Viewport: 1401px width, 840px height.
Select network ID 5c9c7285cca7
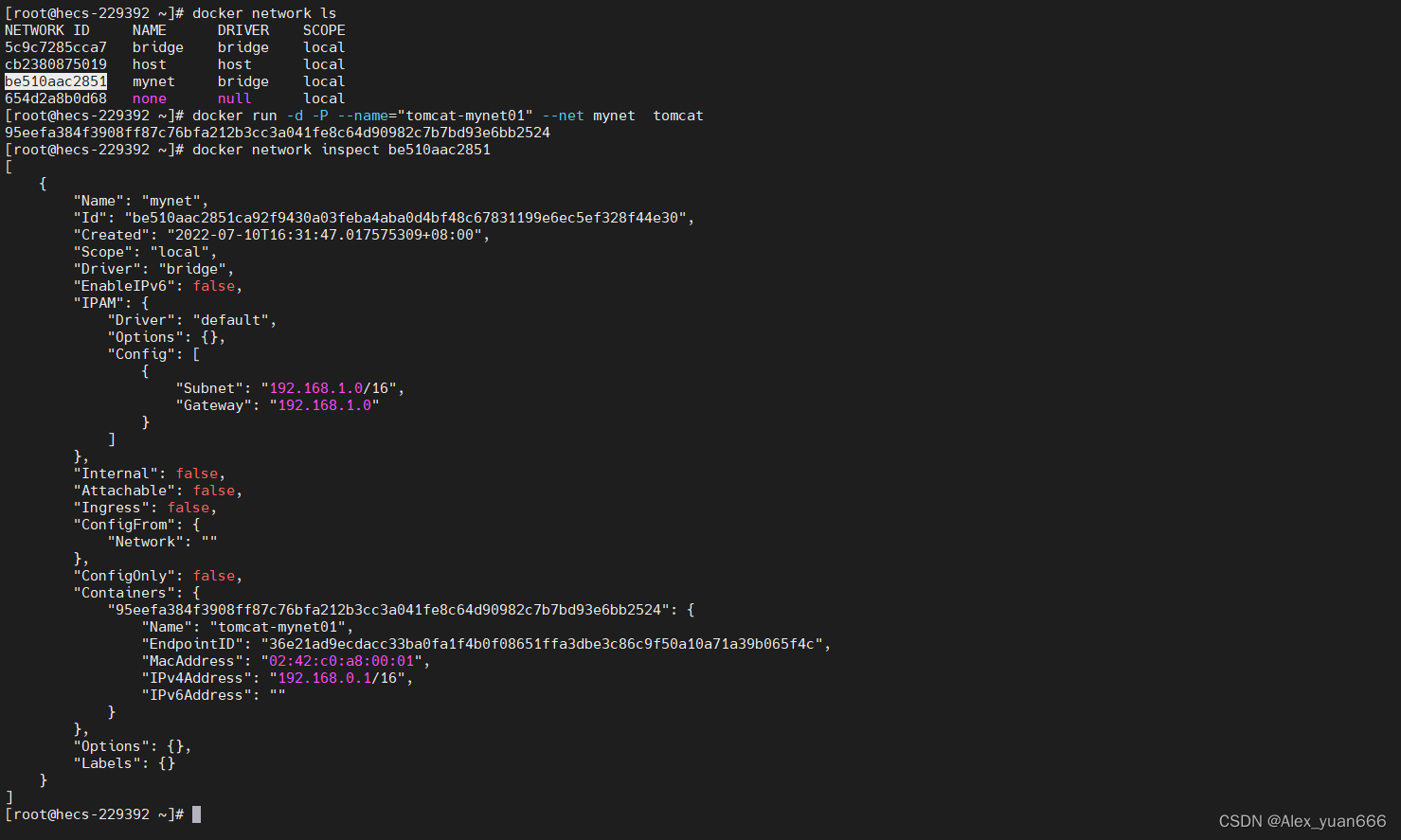tap(56, 47)
